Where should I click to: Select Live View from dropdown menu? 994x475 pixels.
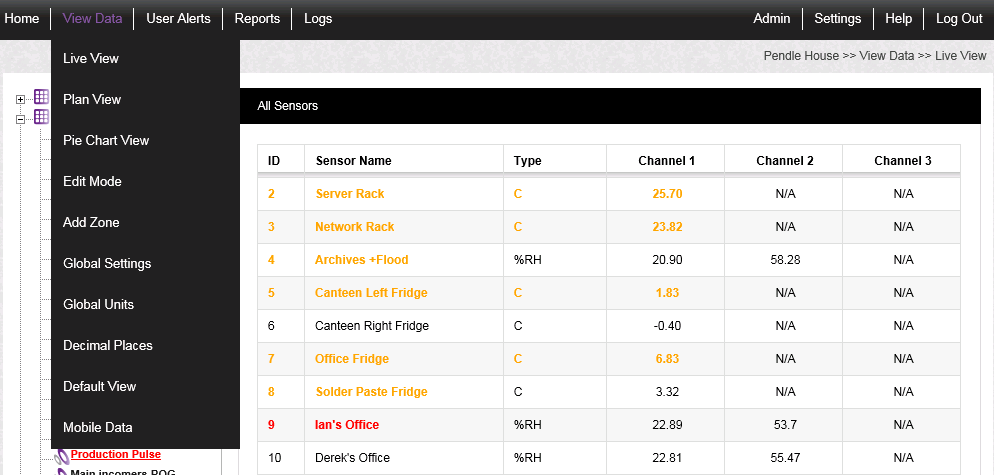pos(91,59)
